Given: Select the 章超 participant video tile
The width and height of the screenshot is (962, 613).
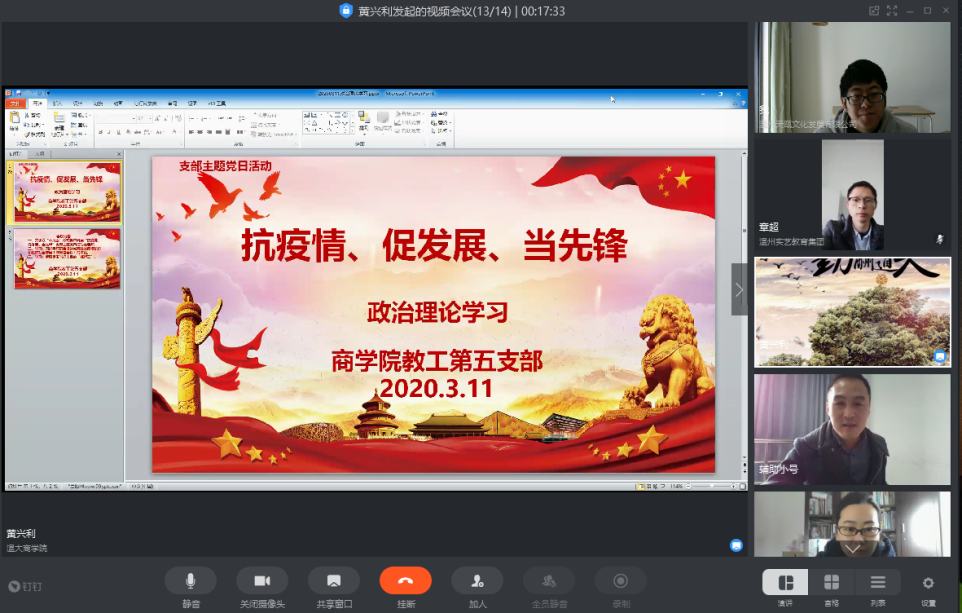Looking at the screenshot, I should 852,195.
